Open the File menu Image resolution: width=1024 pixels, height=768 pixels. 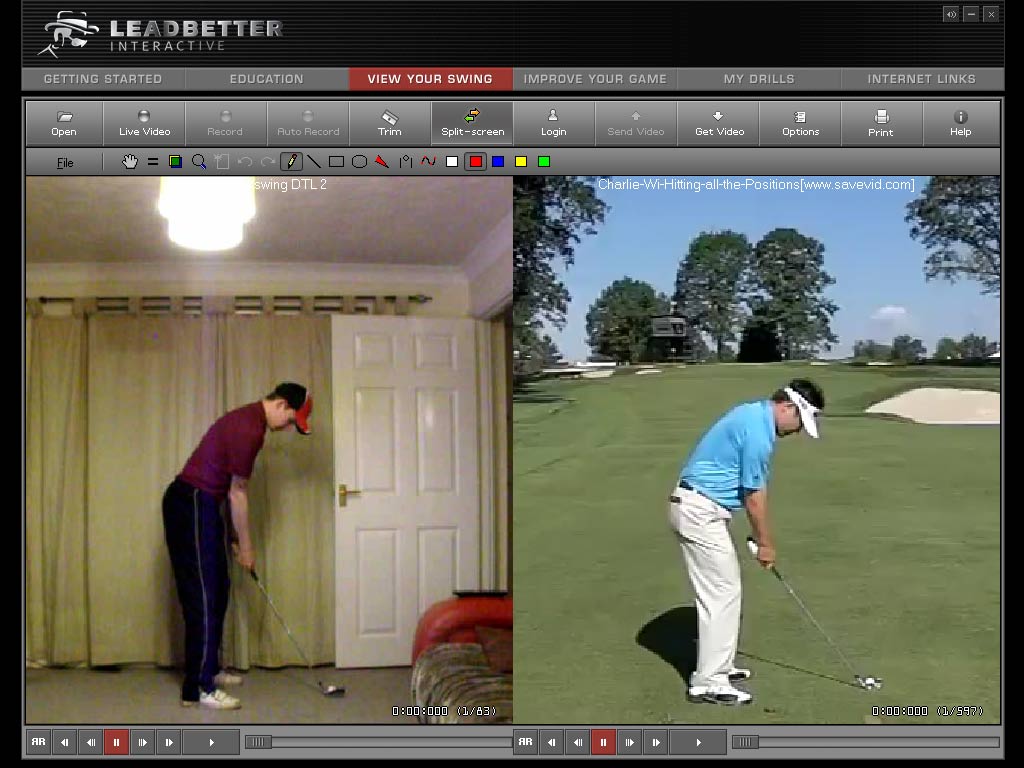click(x=65, y=163)
